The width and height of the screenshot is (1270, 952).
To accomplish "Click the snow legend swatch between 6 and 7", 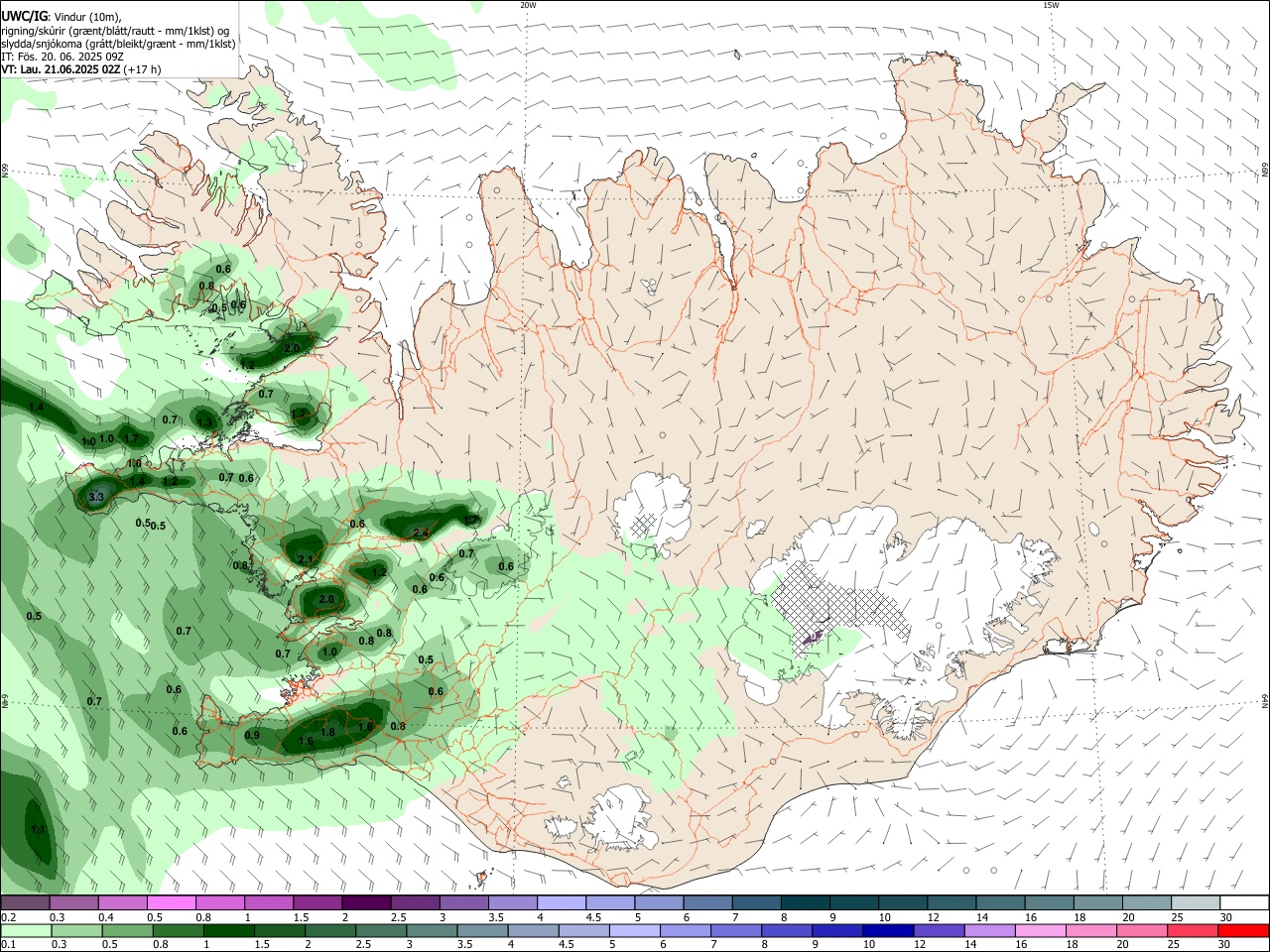I will pyautogui.click(x=708, y=903).
